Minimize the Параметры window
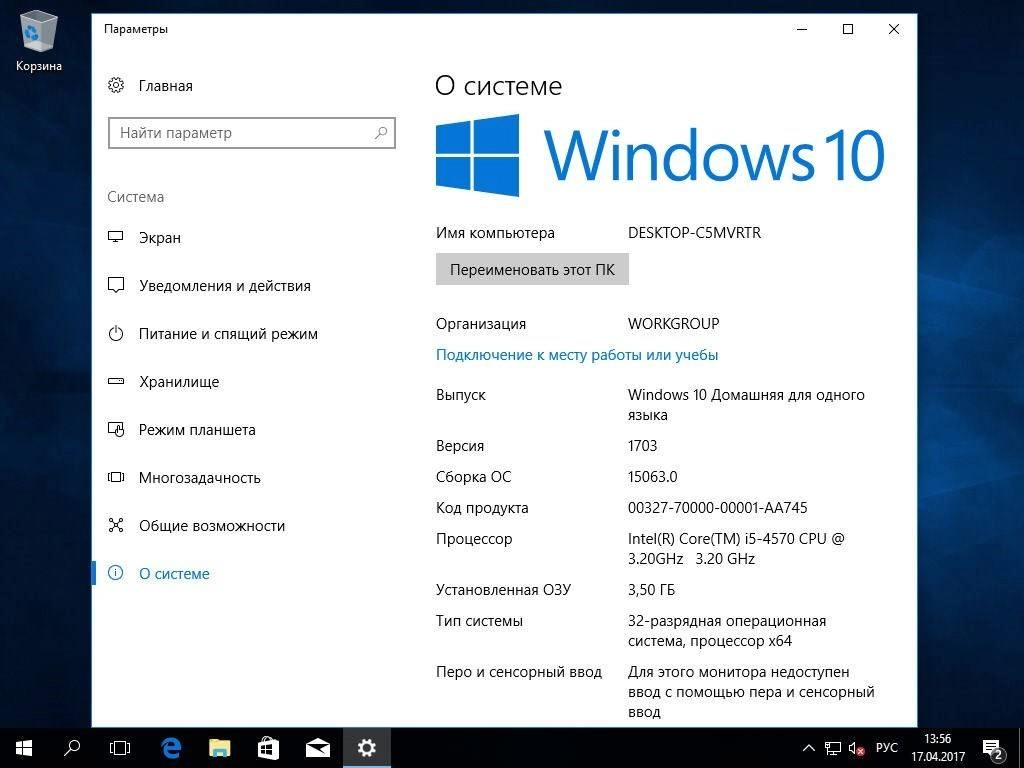The height and width of the screenshot is (768, 1024). (802, 29)
